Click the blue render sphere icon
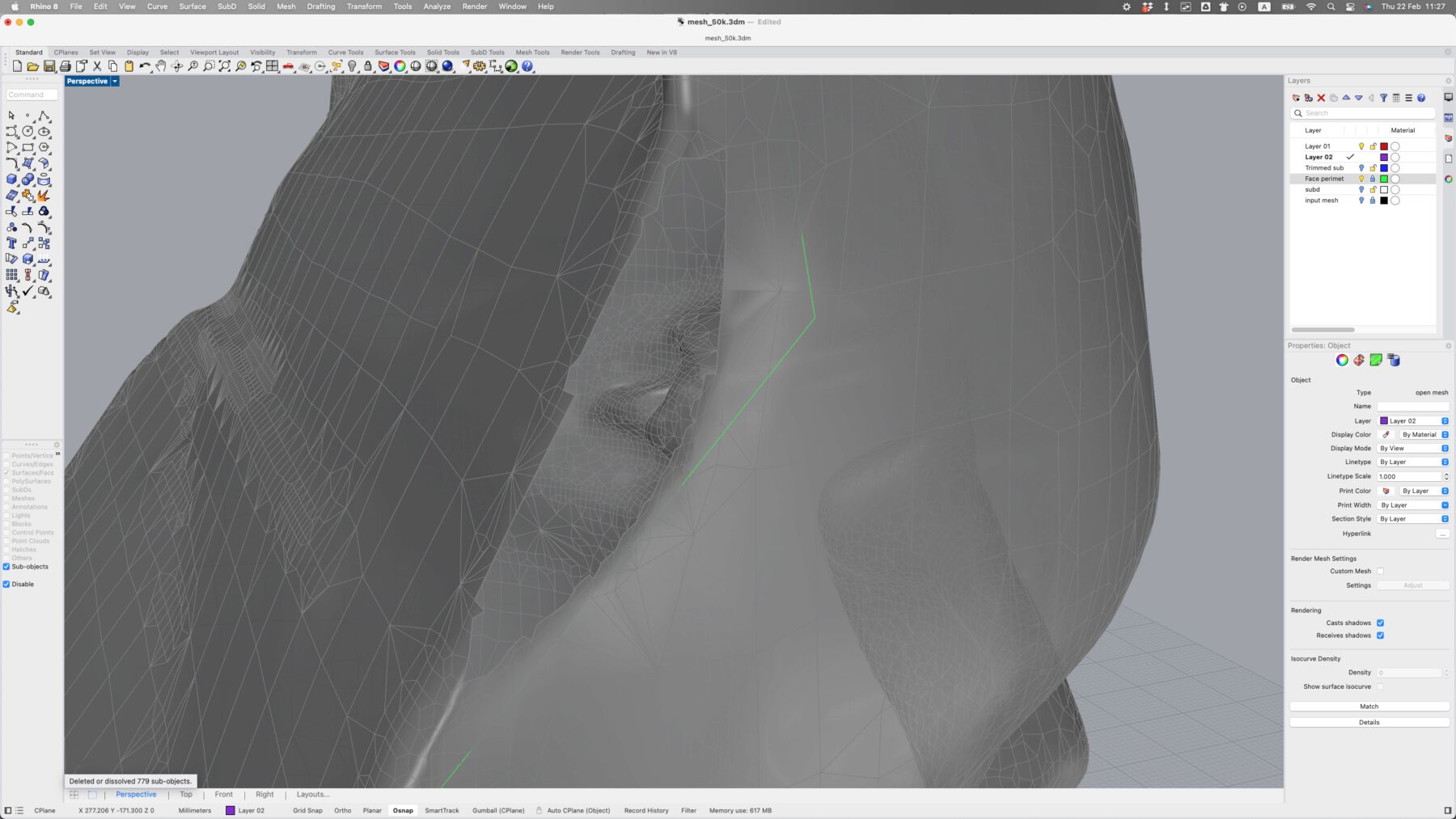This screenshot has width=1456, height=819. (447, 66)
